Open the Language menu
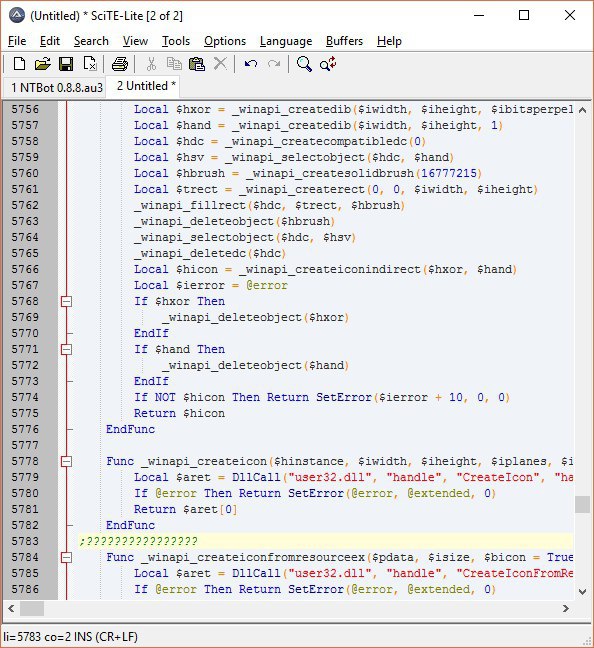594x648 pixels. pos(286,41)
